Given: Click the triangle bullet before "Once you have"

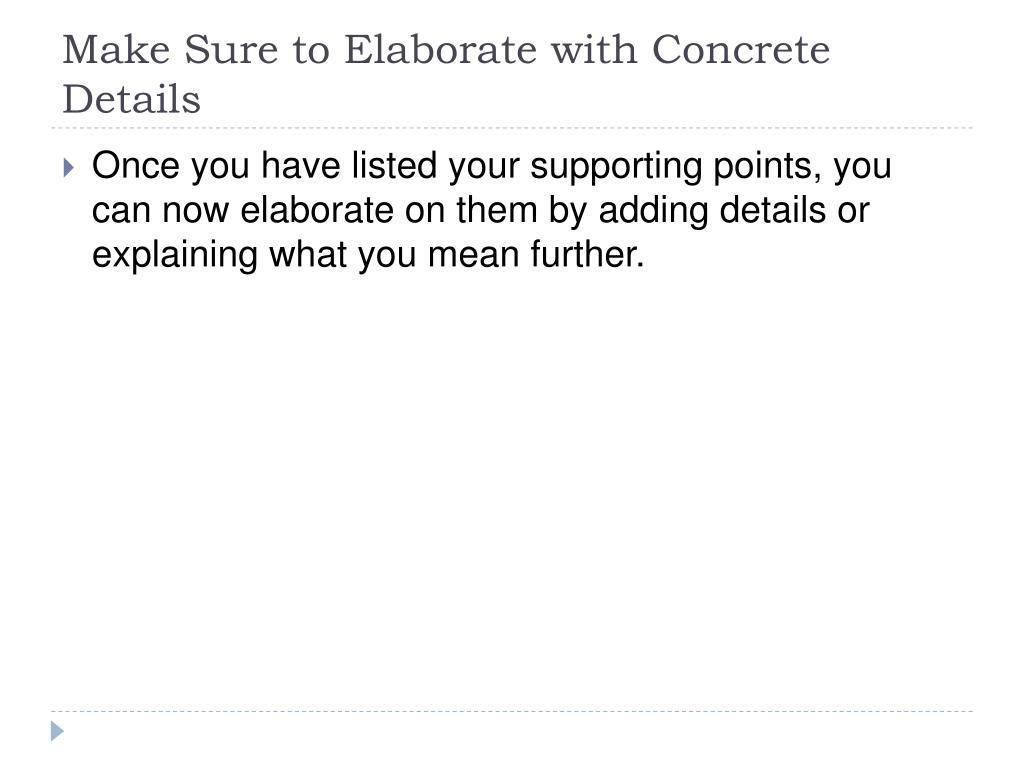Looking at the screenshot, I should pos(69,168).
